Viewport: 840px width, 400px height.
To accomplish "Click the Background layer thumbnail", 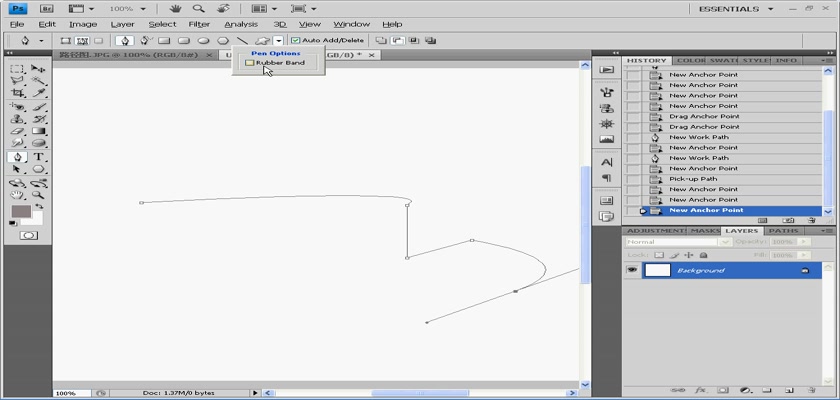I will (x=657, y=270).
